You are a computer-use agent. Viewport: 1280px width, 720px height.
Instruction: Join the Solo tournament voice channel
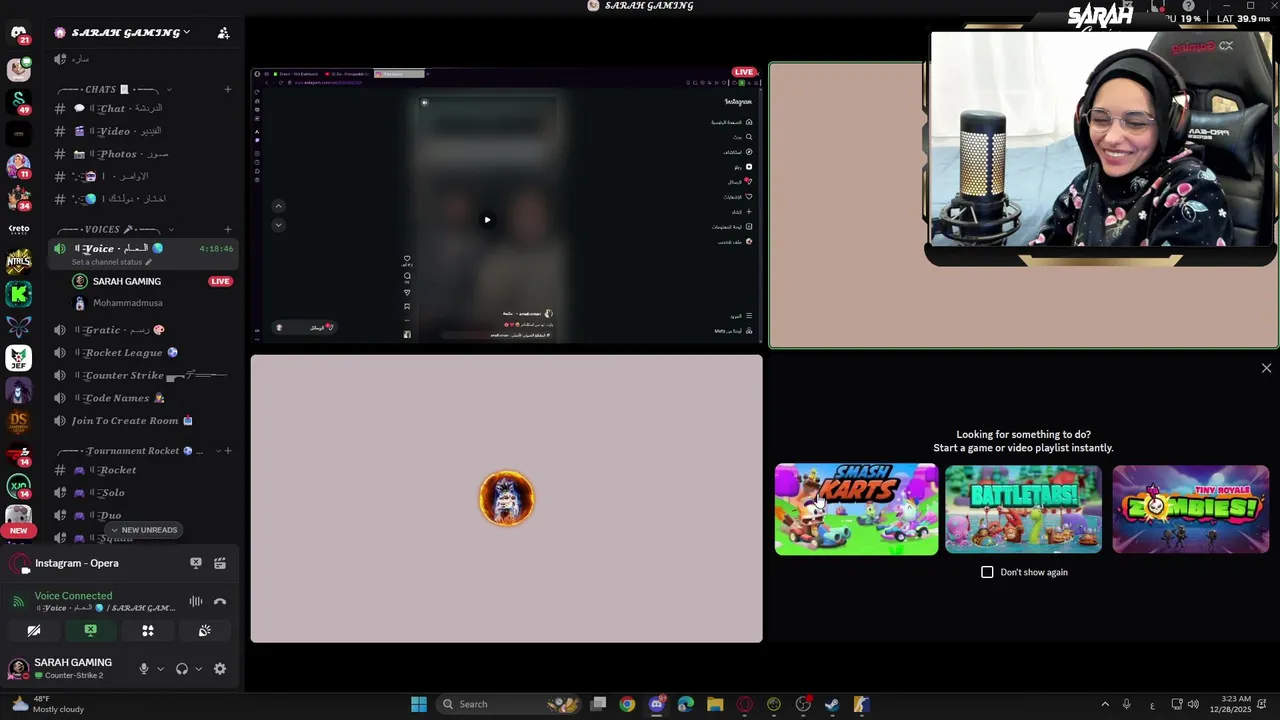pyautogui.click(x=143, y=493)
